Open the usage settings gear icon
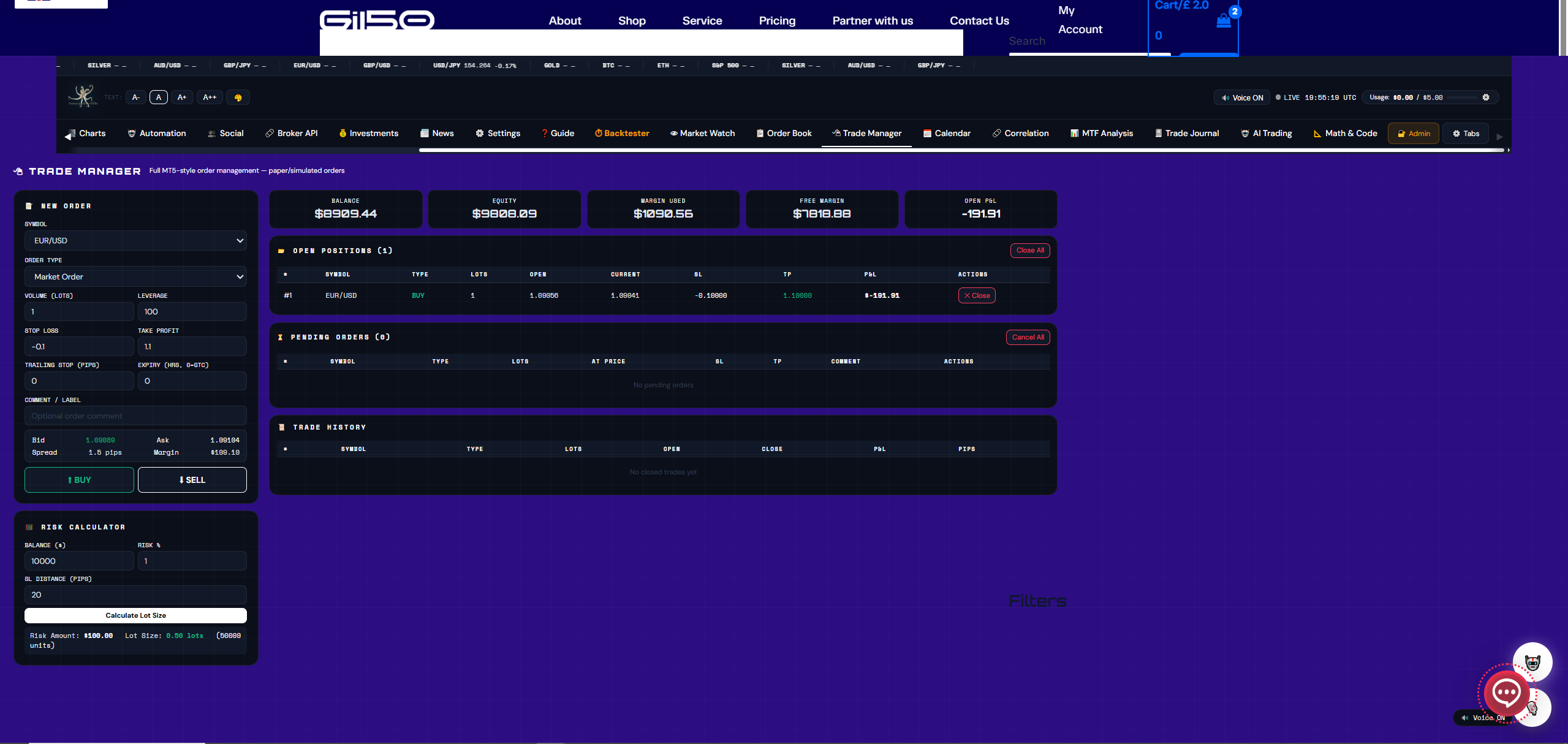 click(1485, 97)
